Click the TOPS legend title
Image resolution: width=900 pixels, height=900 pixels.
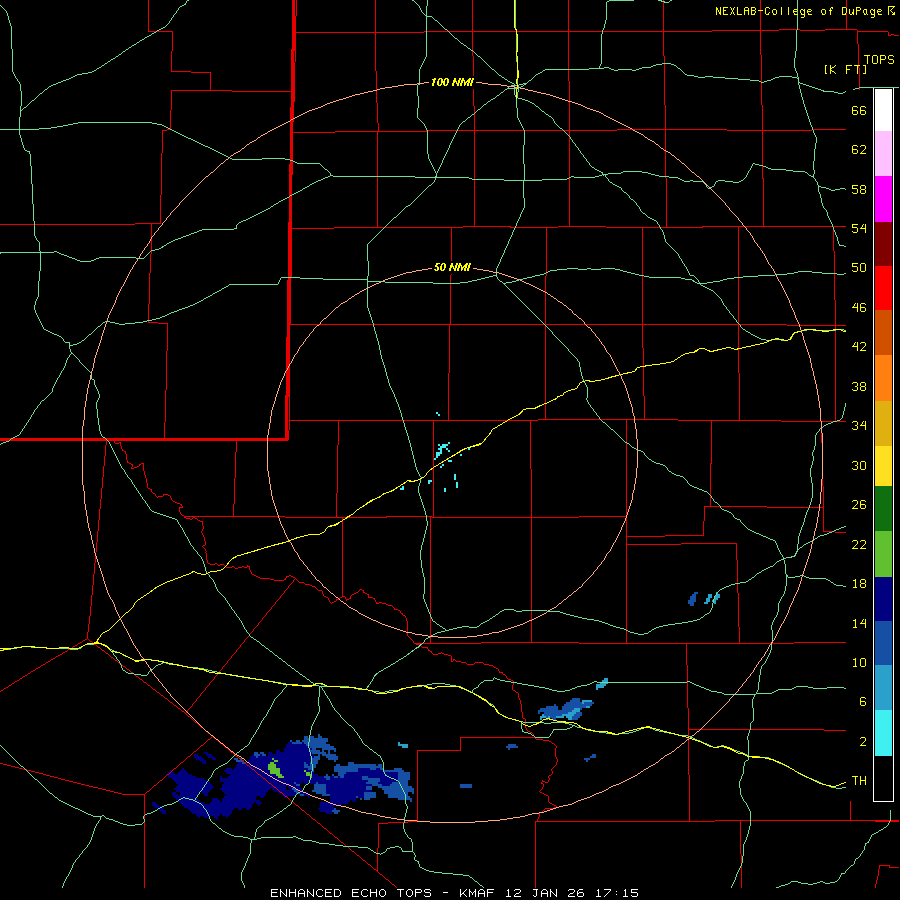point(879,59)
